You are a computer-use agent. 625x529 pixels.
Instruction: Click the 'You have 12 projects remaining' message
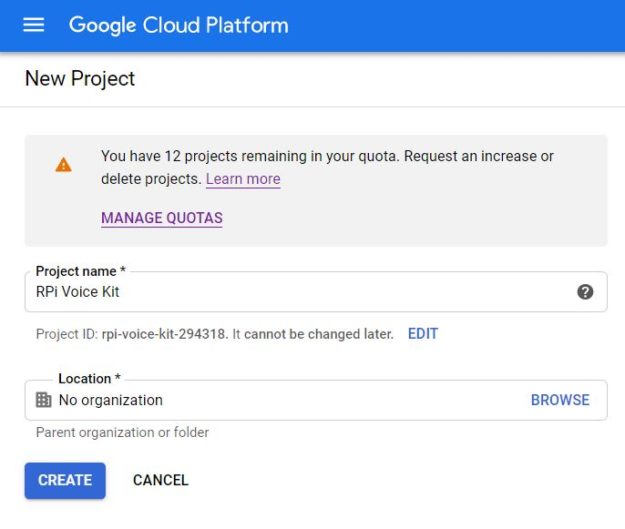(x=327, y=167)
